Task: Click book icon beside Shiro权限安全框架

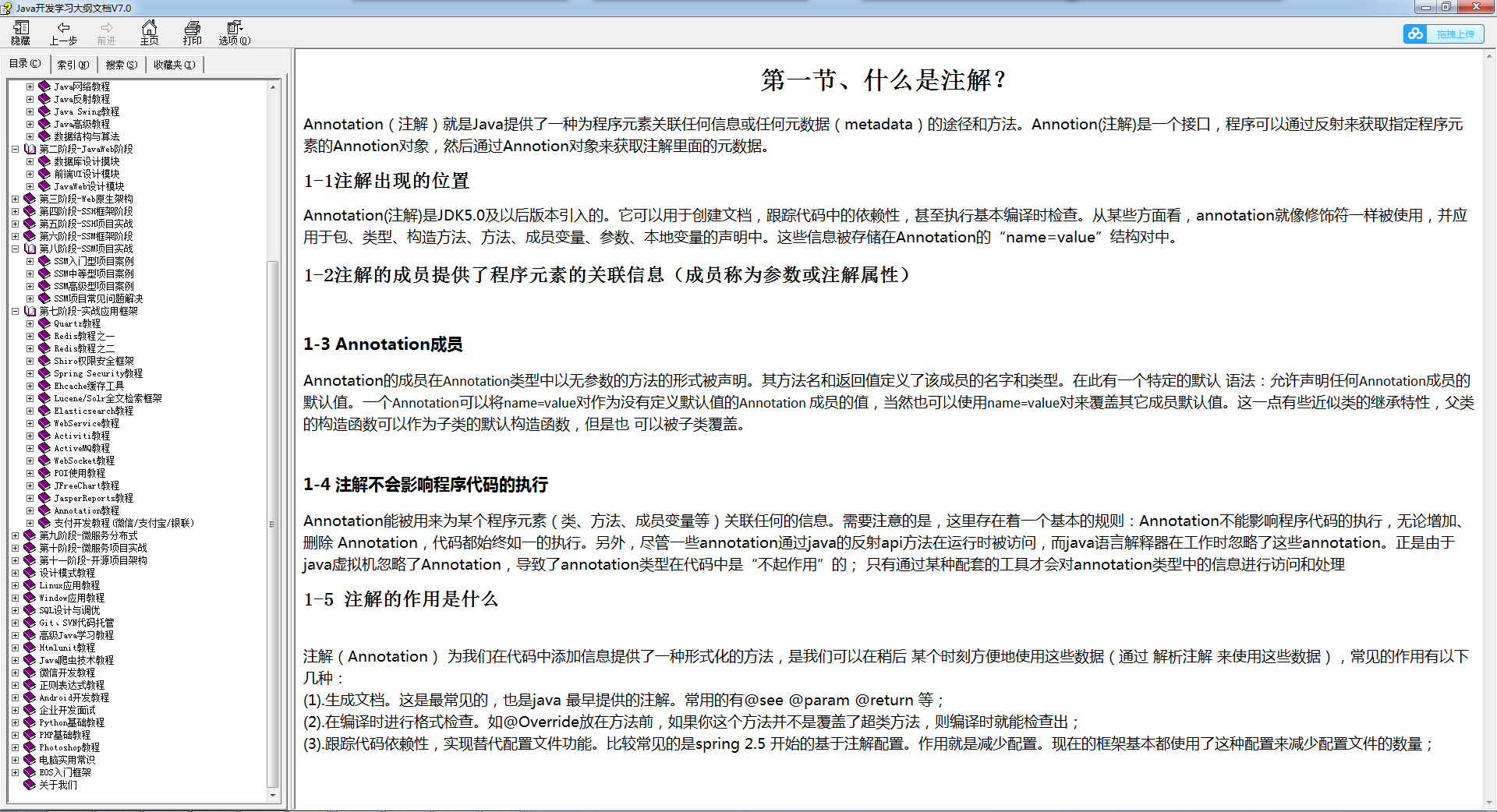Action: click(44, 361)
